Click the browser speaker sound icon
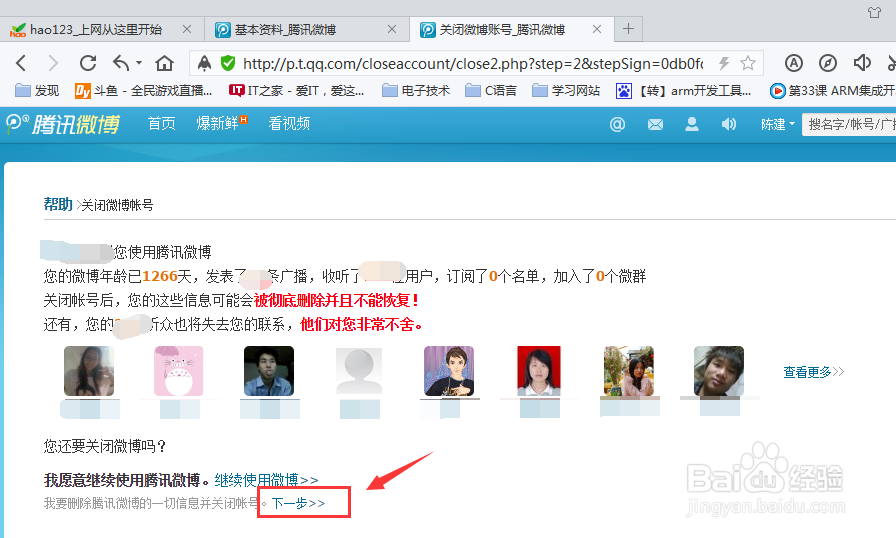Viewport: 896px width, 538px height. pos(862,63)
